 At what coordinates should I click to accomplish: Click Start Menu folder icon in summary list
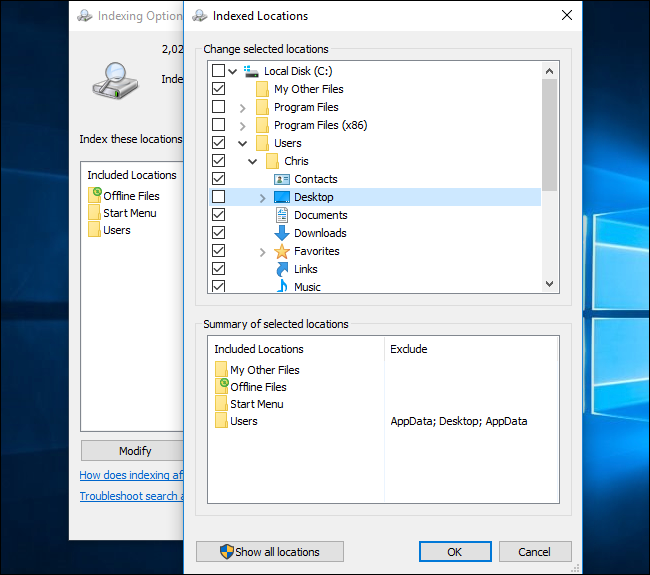click(221, 403)
